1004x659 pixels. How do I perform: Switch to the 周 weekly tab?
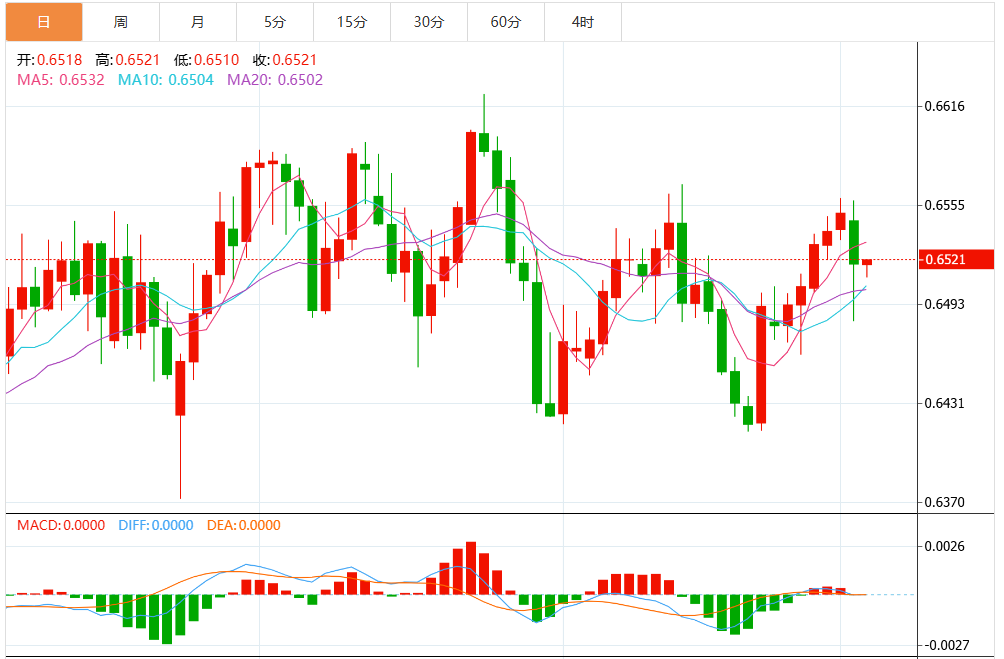(121, 22)
